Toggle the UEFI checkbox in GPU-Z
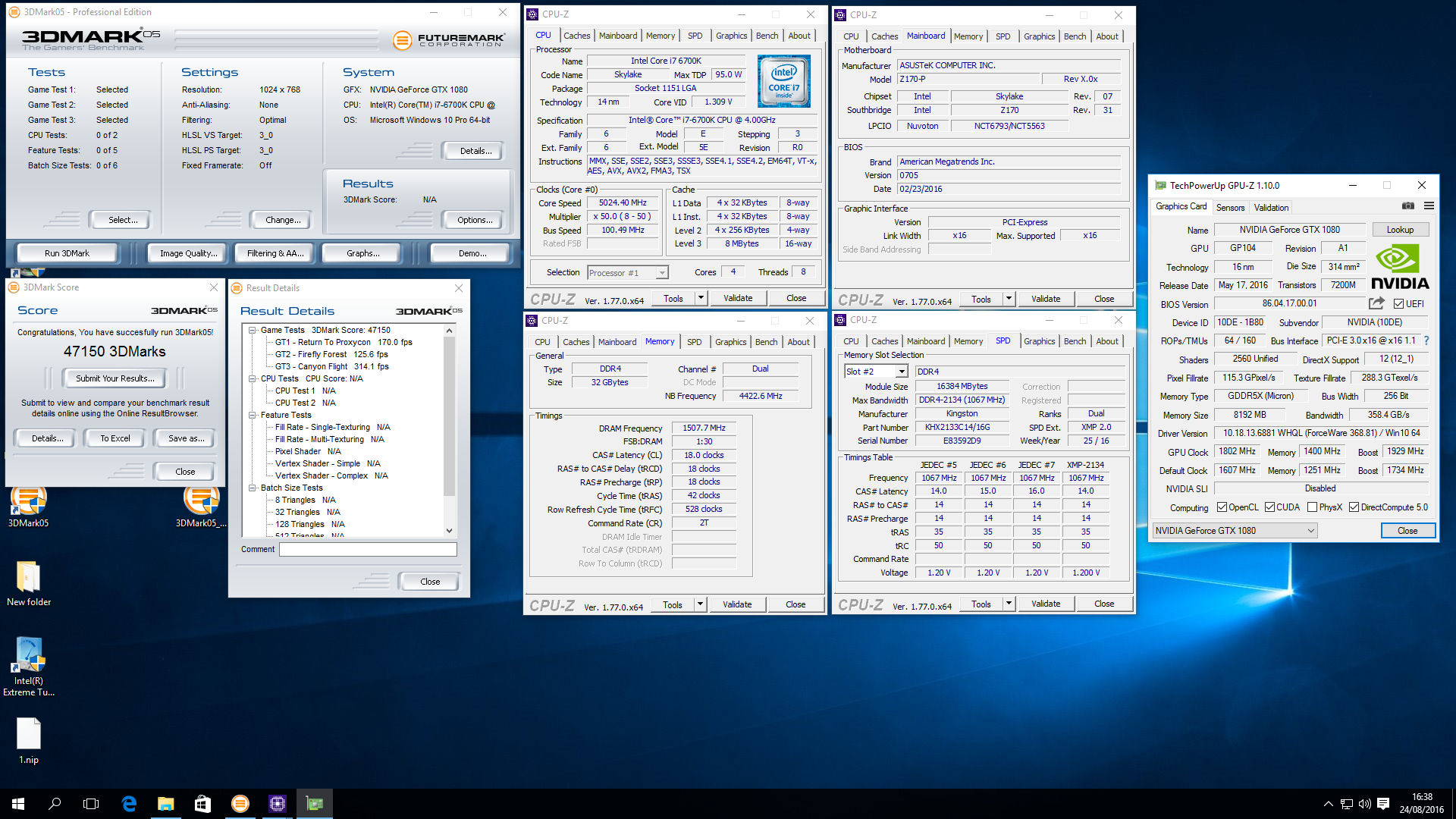This screenshot has height=819, width=1456. click(1398, 304)
